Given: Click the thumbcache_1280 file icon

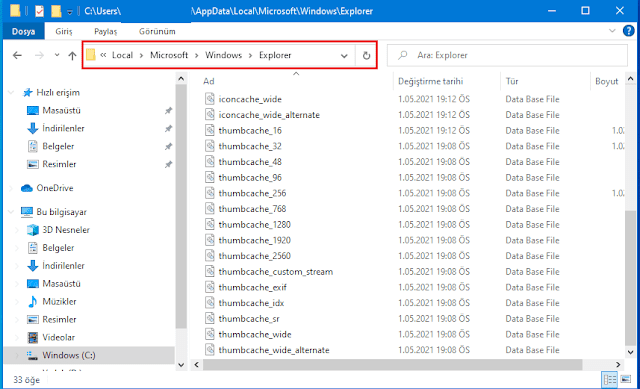Looking at the screenshot, I should click(210, 225).
